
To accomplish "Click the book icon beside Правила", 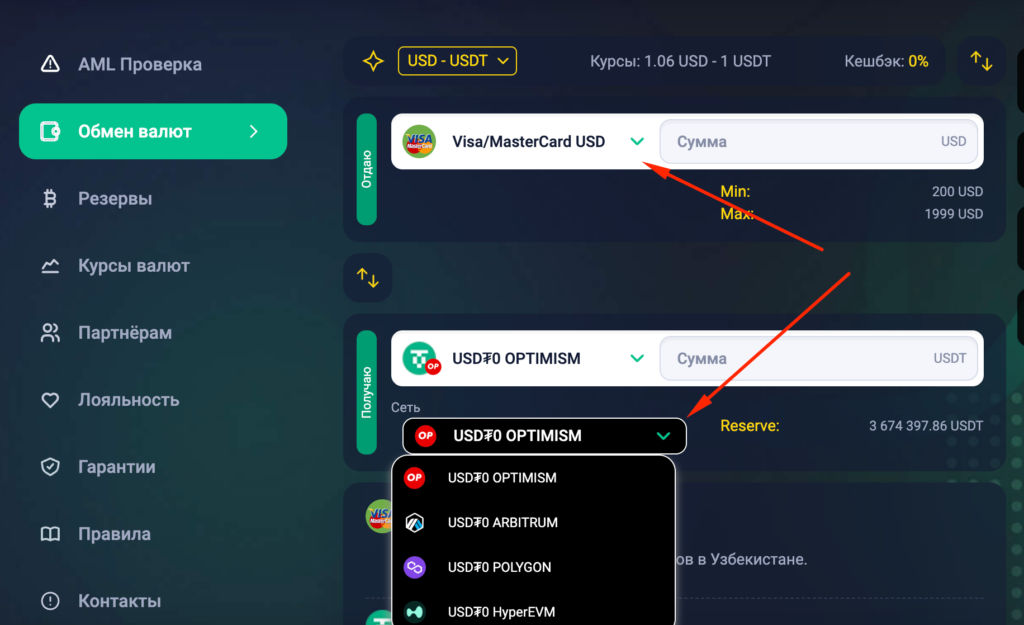I will point(50,534).
